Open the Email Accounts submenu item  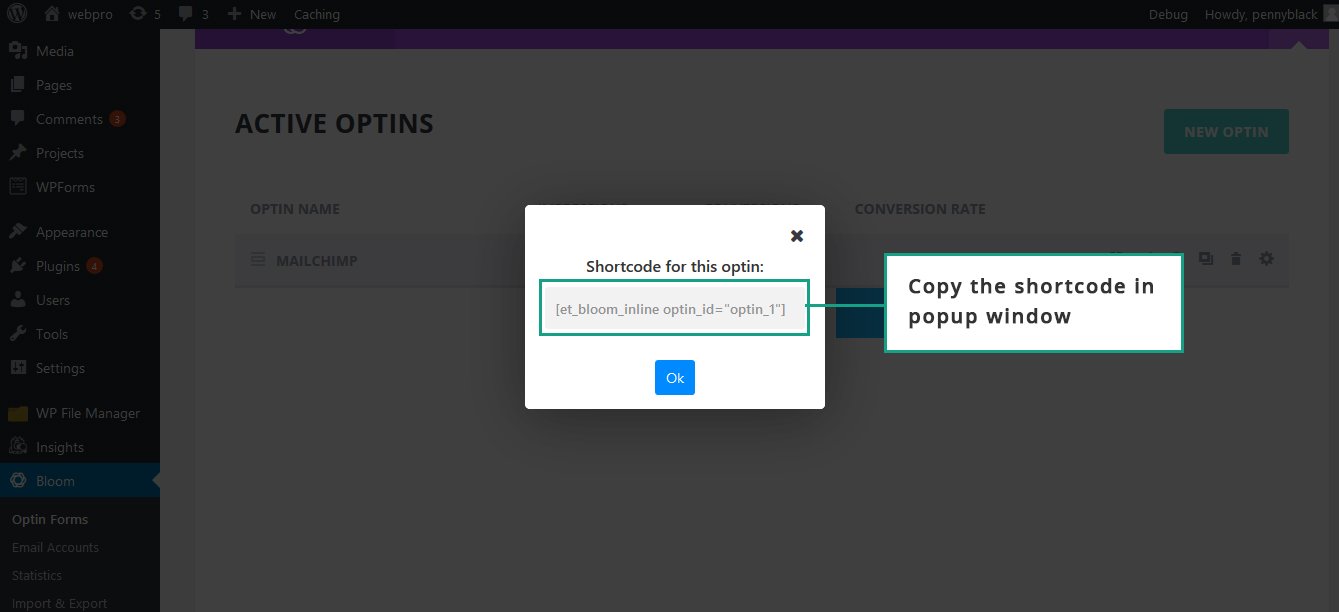[x=55, y=547]
